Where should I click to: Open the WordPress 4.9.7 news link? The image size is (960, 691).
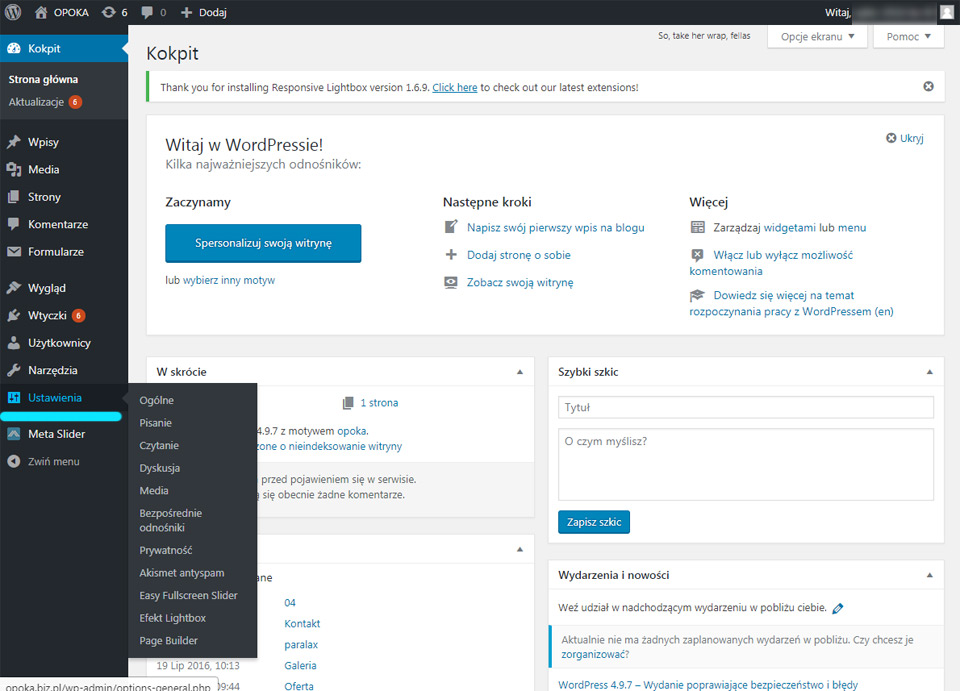(x=708, y=685)
